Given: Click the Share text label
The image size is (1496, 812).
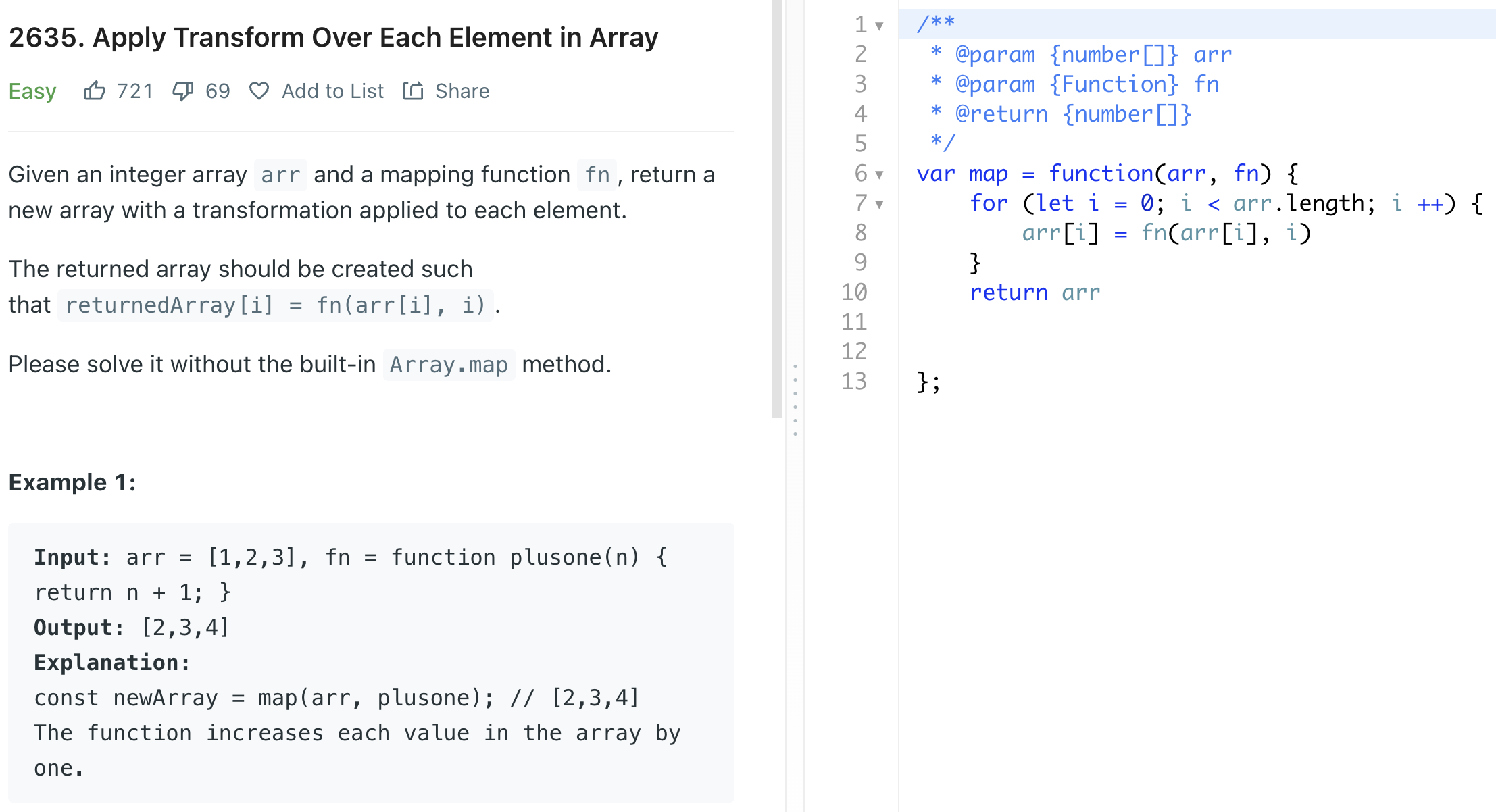Looking at the screenshot, I should point(461,91).
